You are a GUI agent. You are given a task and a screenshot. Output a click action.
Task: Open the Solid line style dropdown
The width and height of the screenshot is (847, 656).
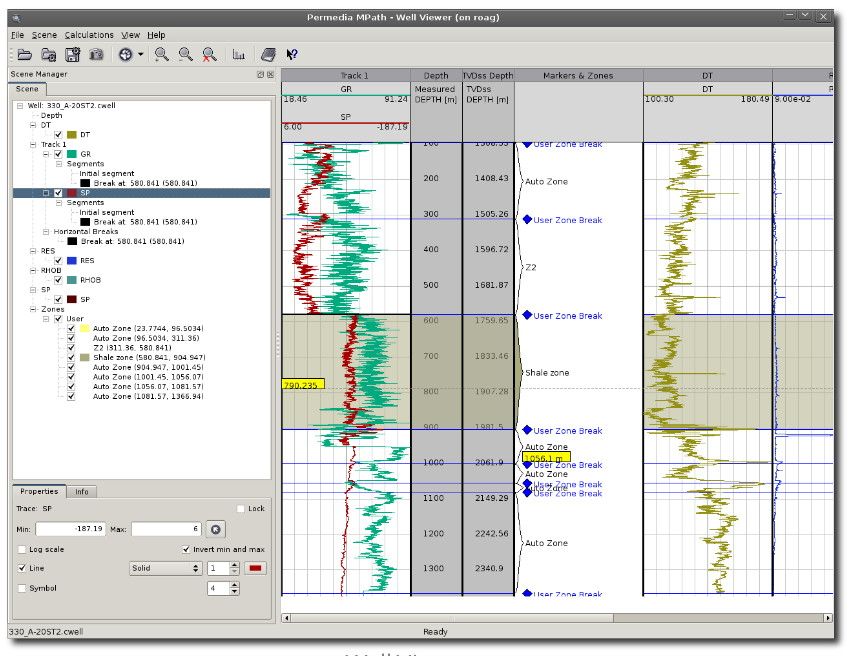(x=165, y=568)
